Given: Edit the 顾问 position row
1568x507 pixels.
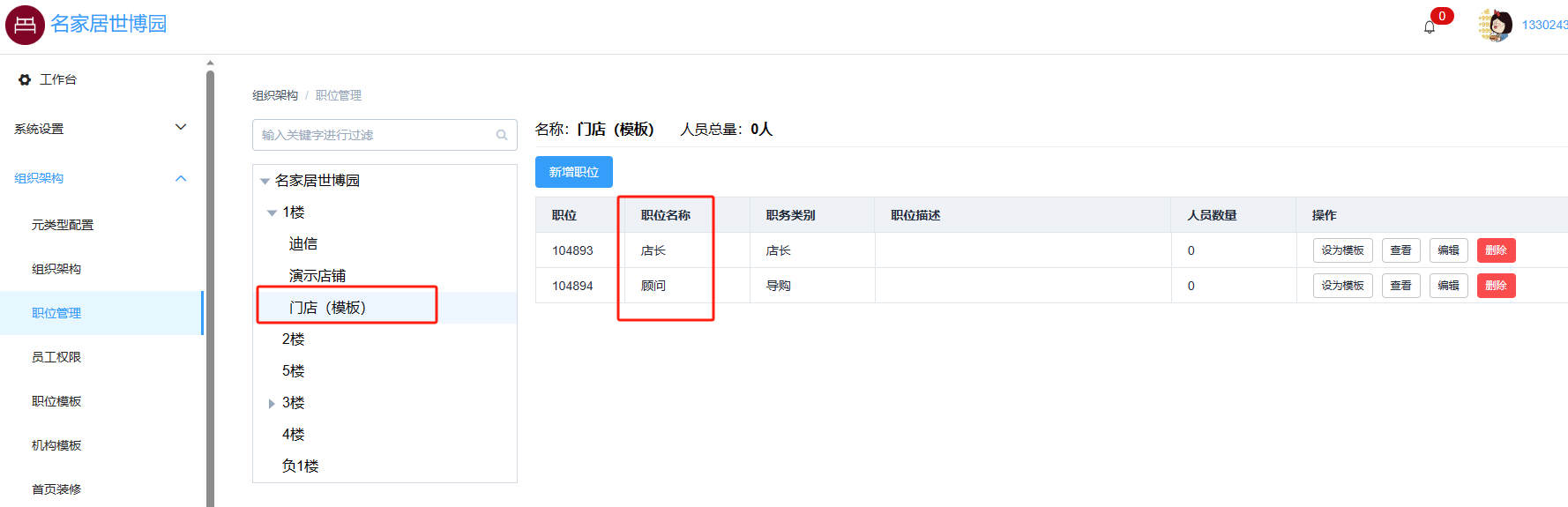Looking at the screenshot, I should coord(1448,286).
